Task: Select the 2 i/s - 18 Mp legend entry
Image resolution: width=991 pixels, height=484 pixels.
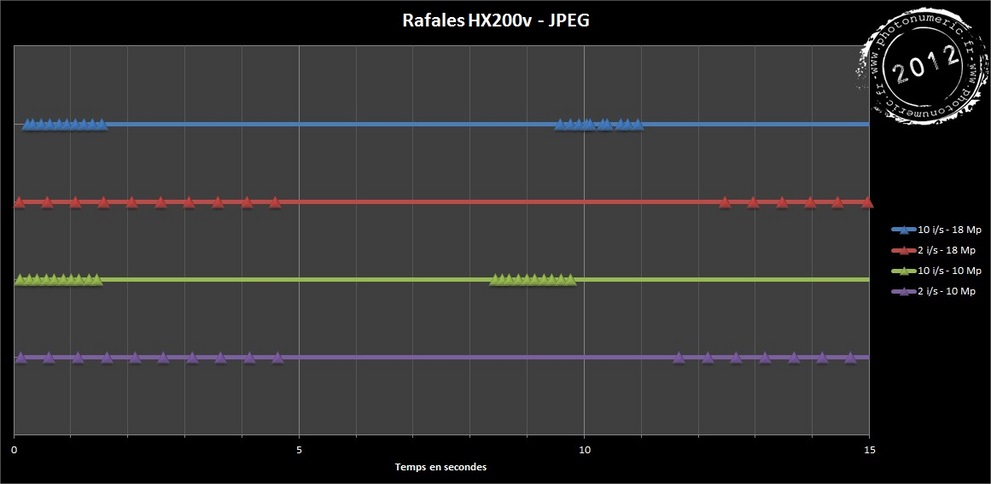Action: pos(933,250)
